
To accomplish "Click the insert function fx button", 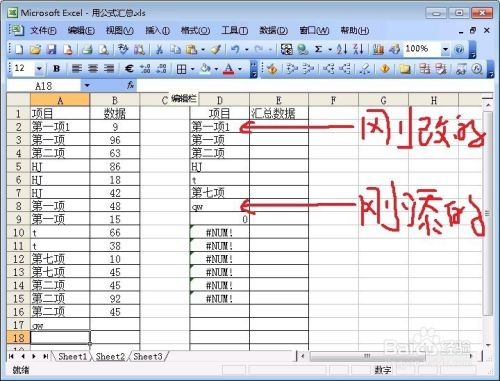I will (131, 86).
